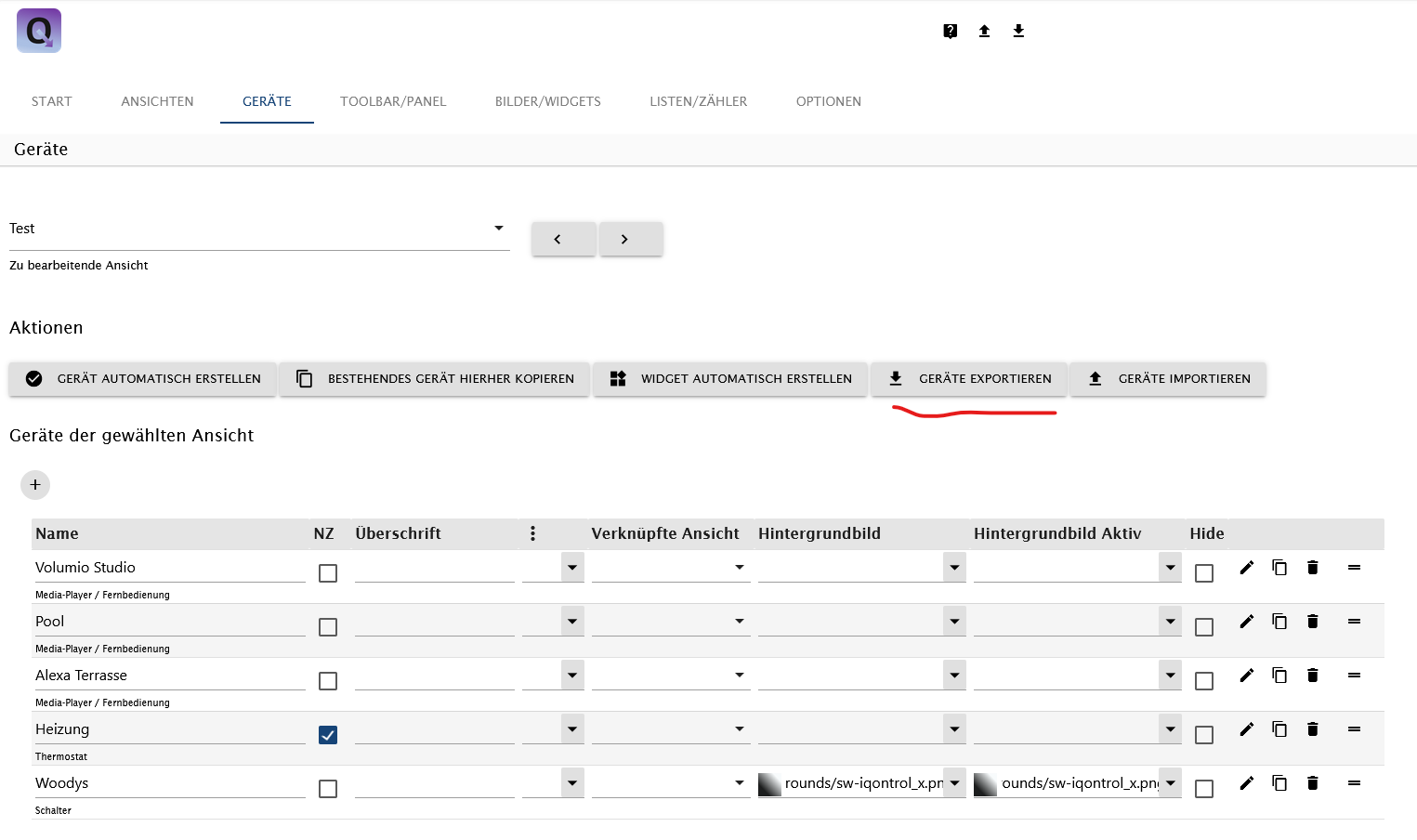This screenshot has height=840, width=1417.
Task: Open the Überschrift column options menu
Action: [x=532, y=533]
